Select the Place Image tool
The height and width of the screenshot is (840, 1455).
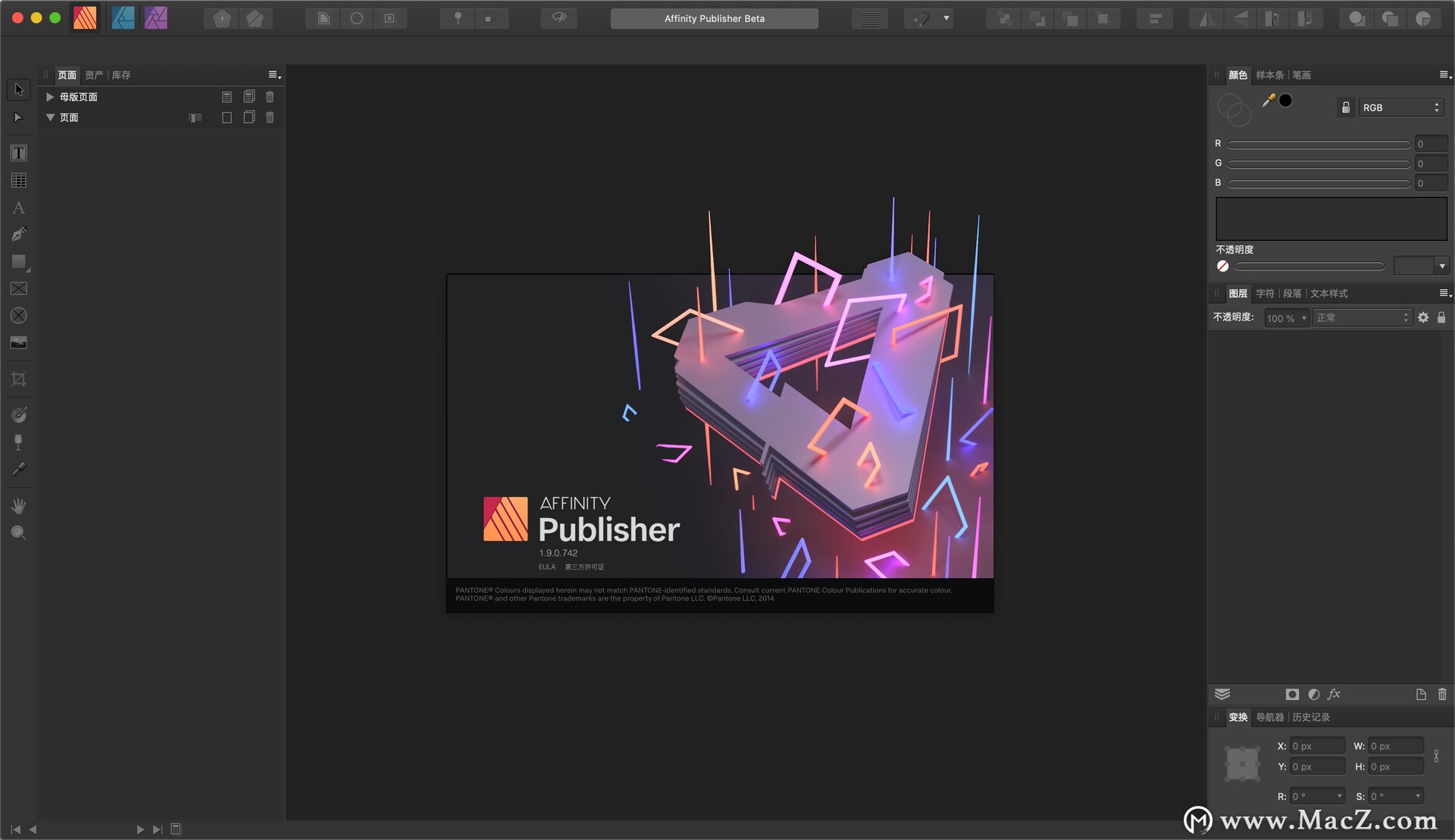19,343
